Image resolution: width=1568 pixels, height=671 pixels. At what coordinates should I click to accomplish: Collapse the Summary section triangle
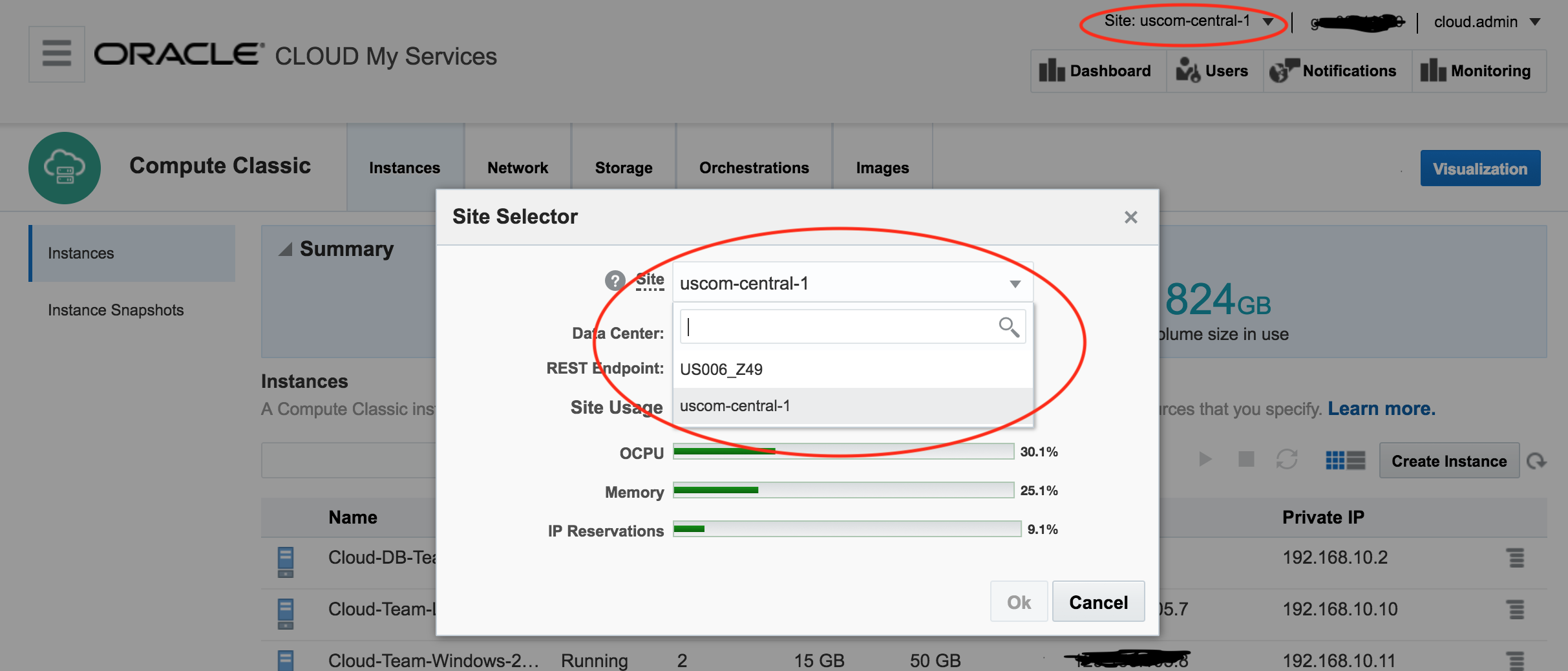coord(286,249)
